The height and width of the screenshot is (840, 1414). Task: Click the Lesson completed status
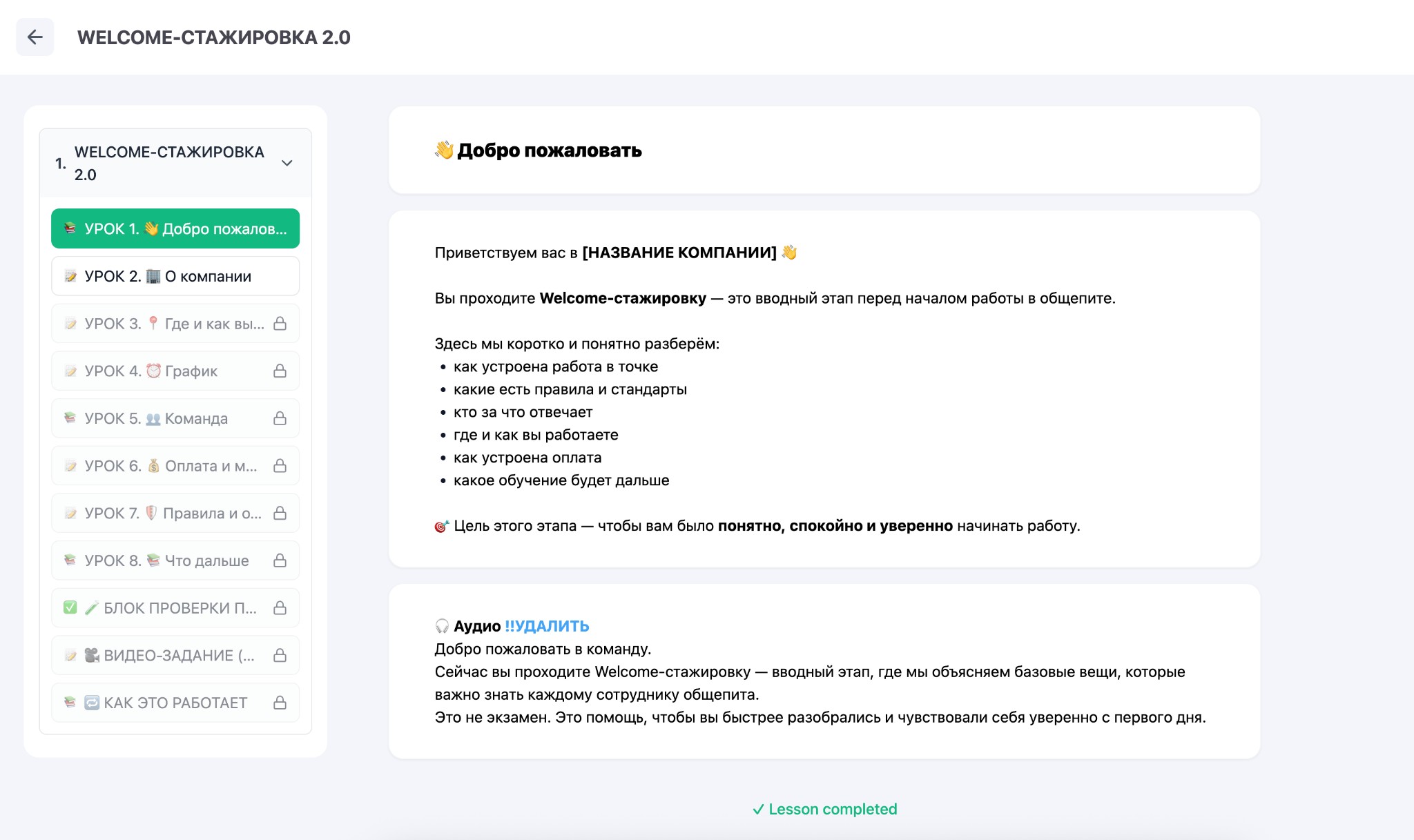click(825, 809)
